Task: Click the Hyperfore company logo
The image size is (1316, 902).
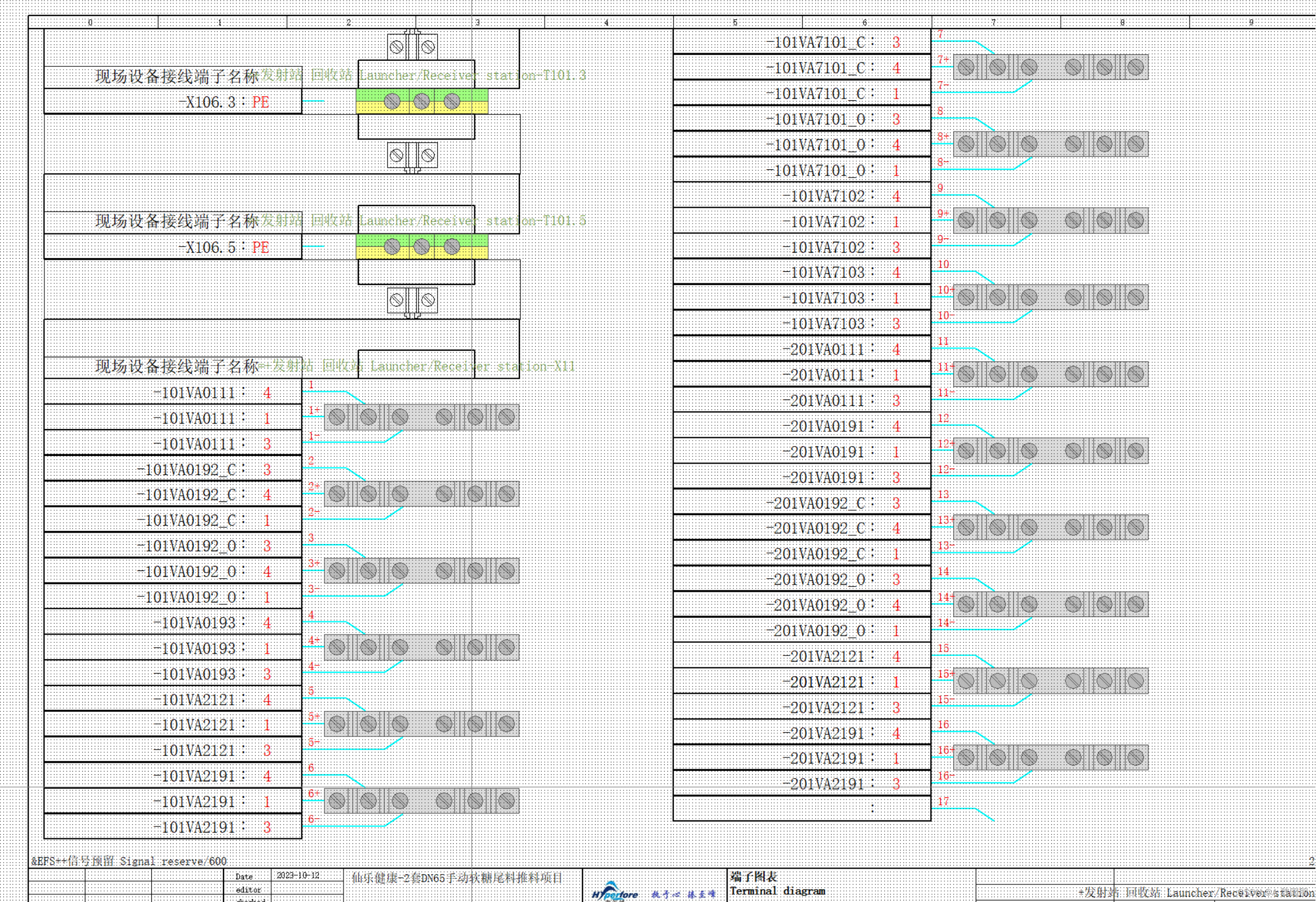Action: coord(614,893)
